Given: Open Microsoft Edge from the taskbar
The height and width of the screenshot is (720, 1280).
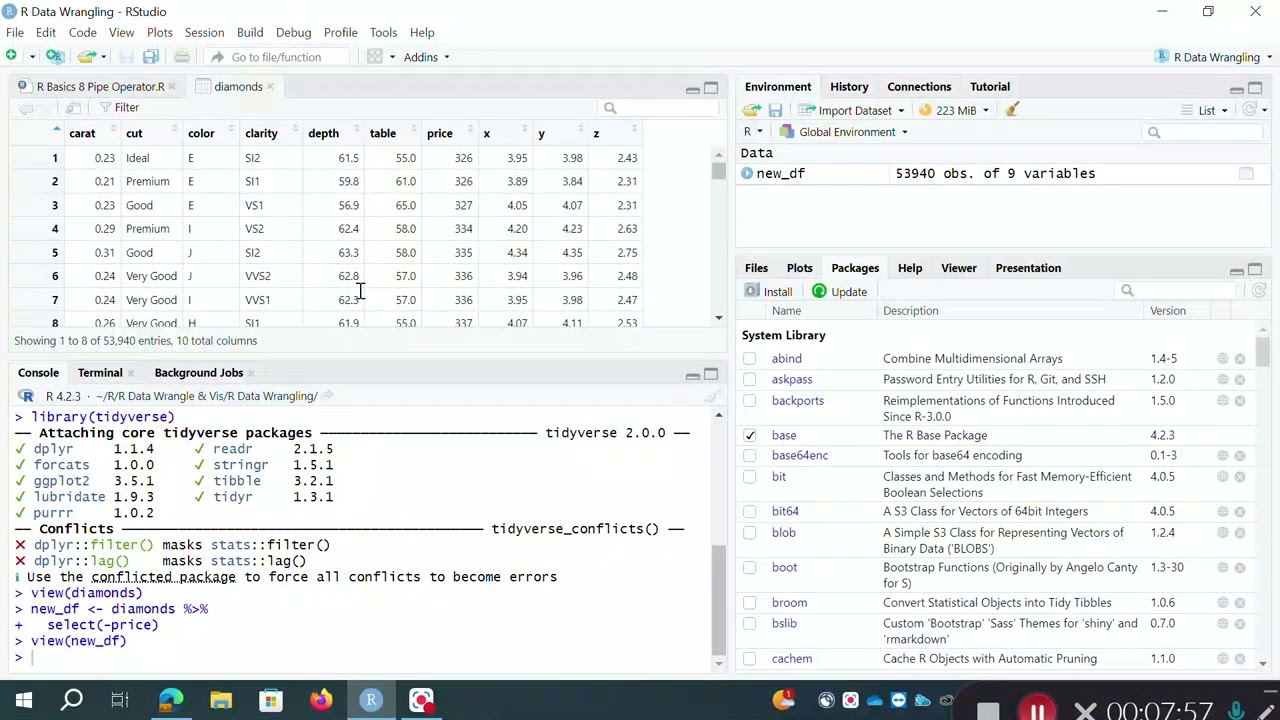Looking at the screenshot, I should (171, 700).
